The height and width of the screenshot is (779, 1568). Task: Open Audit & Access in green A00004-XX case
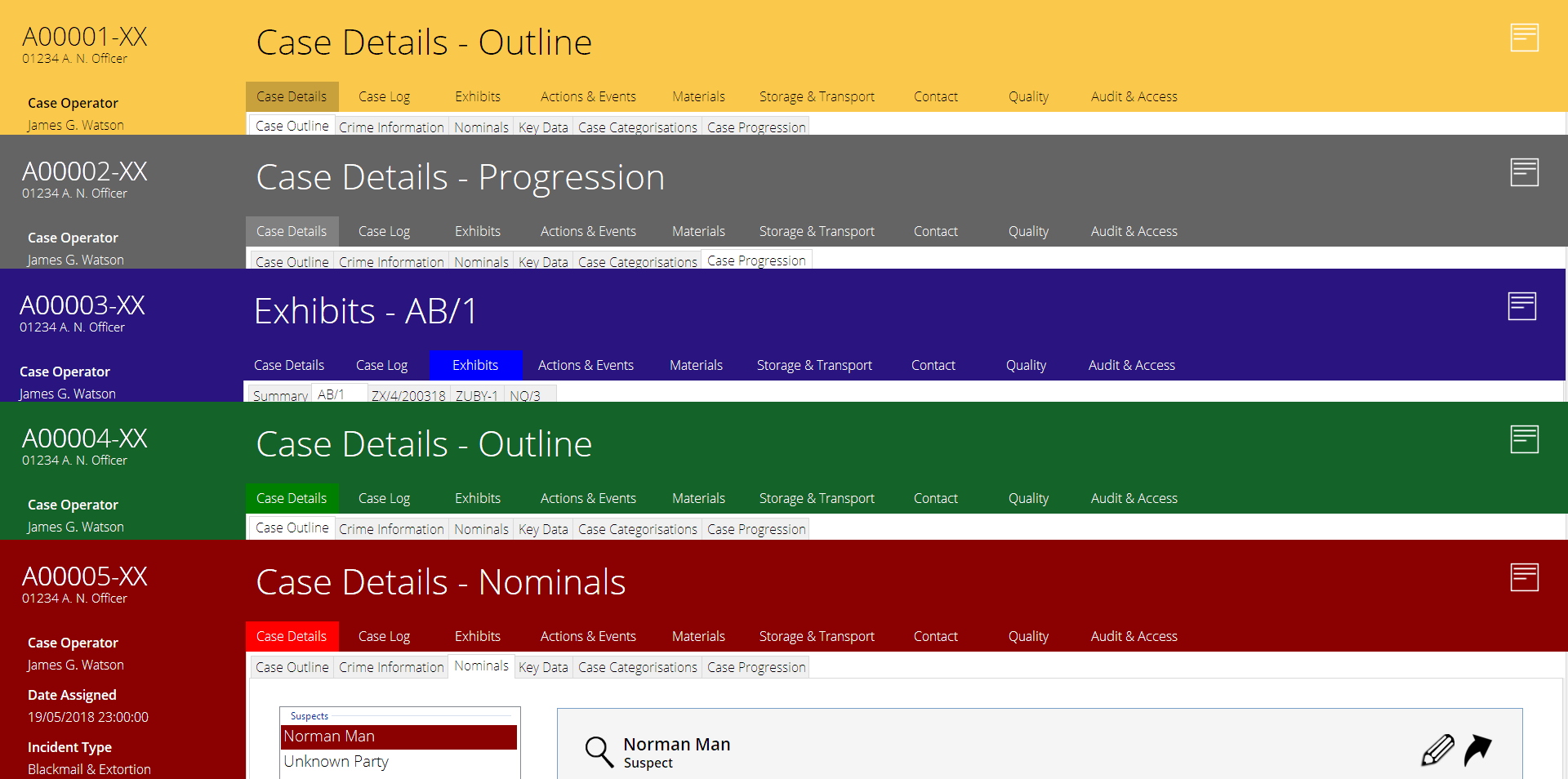pyautogui.click(x=1134, y=498)
